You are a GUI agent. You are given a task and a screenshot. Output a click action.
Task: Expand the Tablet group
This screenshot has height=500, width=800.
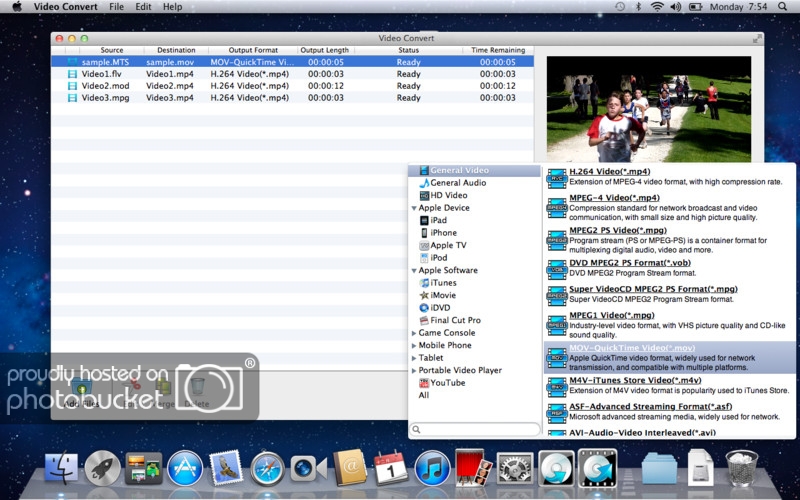[414, 358]
